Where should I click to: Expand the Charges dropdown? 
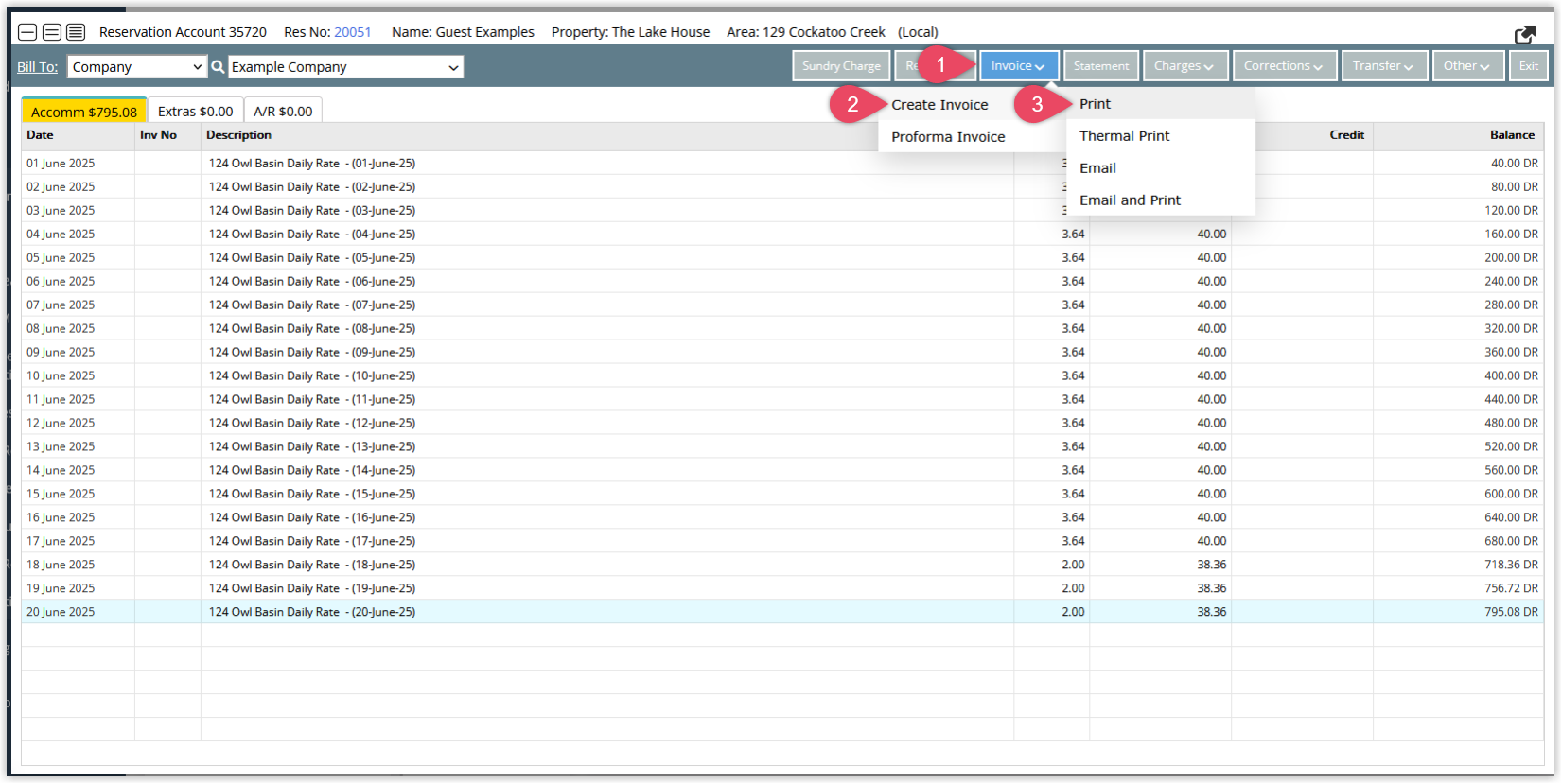coord(1184,66)
